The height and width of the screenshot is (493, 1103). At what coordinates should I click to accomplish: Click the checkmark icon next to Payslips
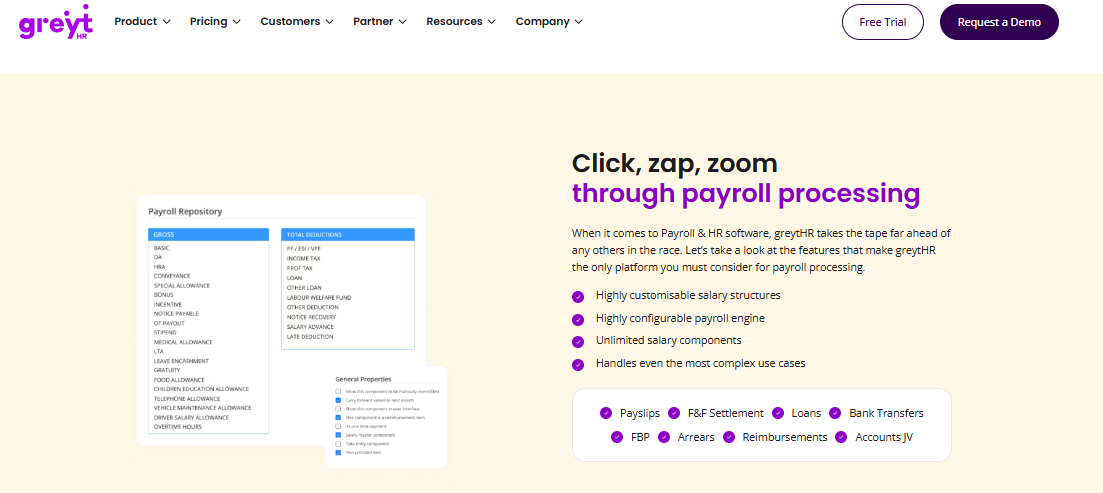[x=605, y=413]
